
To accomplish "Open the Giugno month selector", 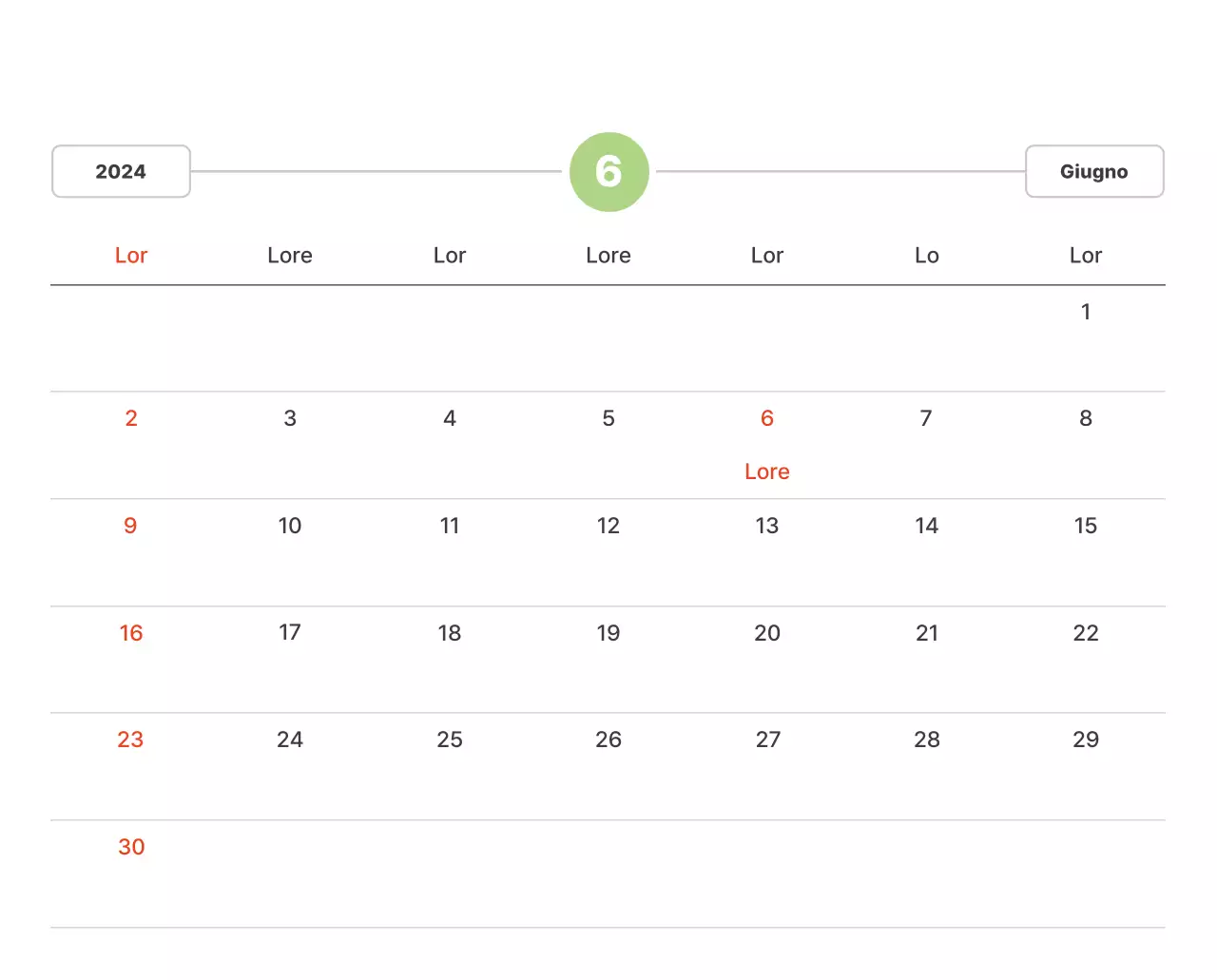I will [x=1093, y=172].
